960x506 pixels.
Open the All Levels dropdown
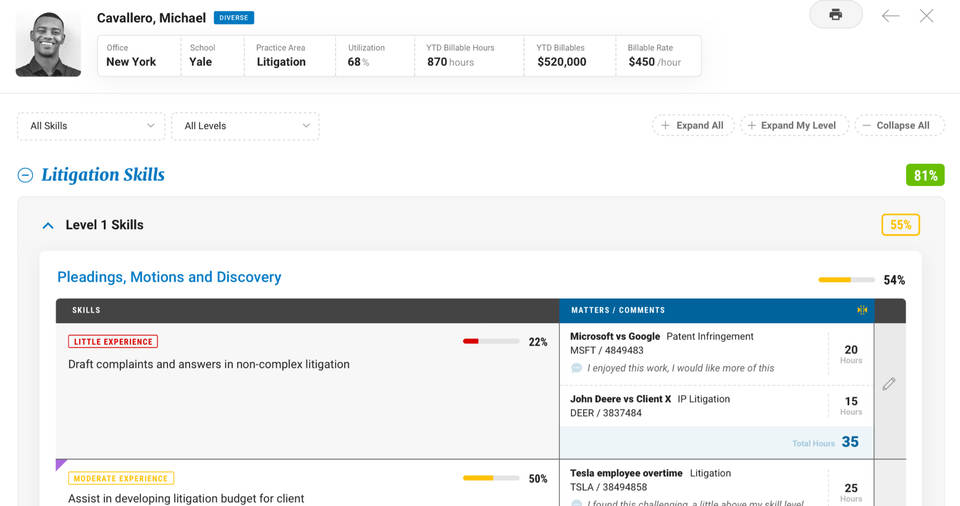246,126
